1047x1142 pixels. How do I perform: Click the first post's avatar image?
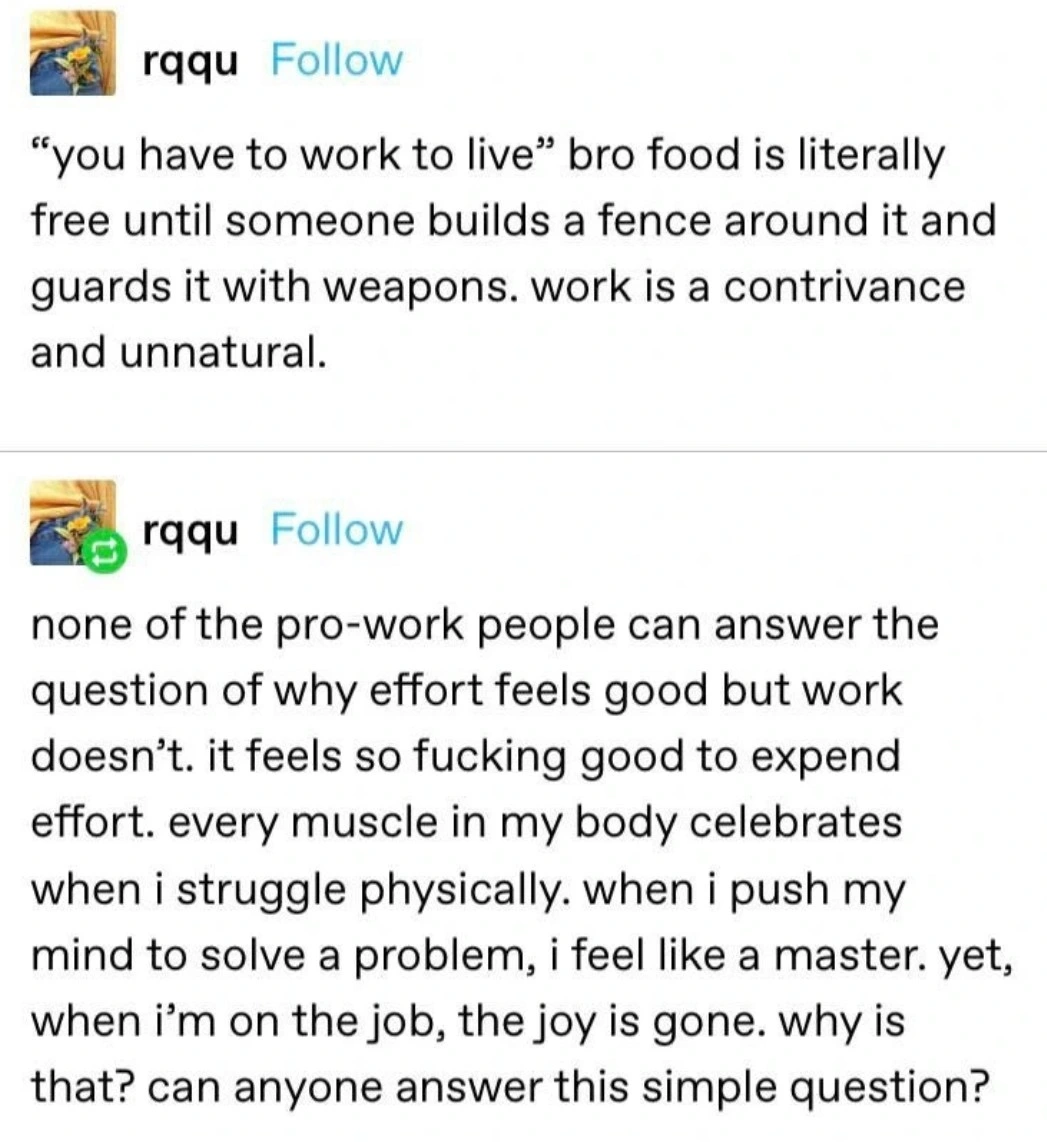click(72, 53)
